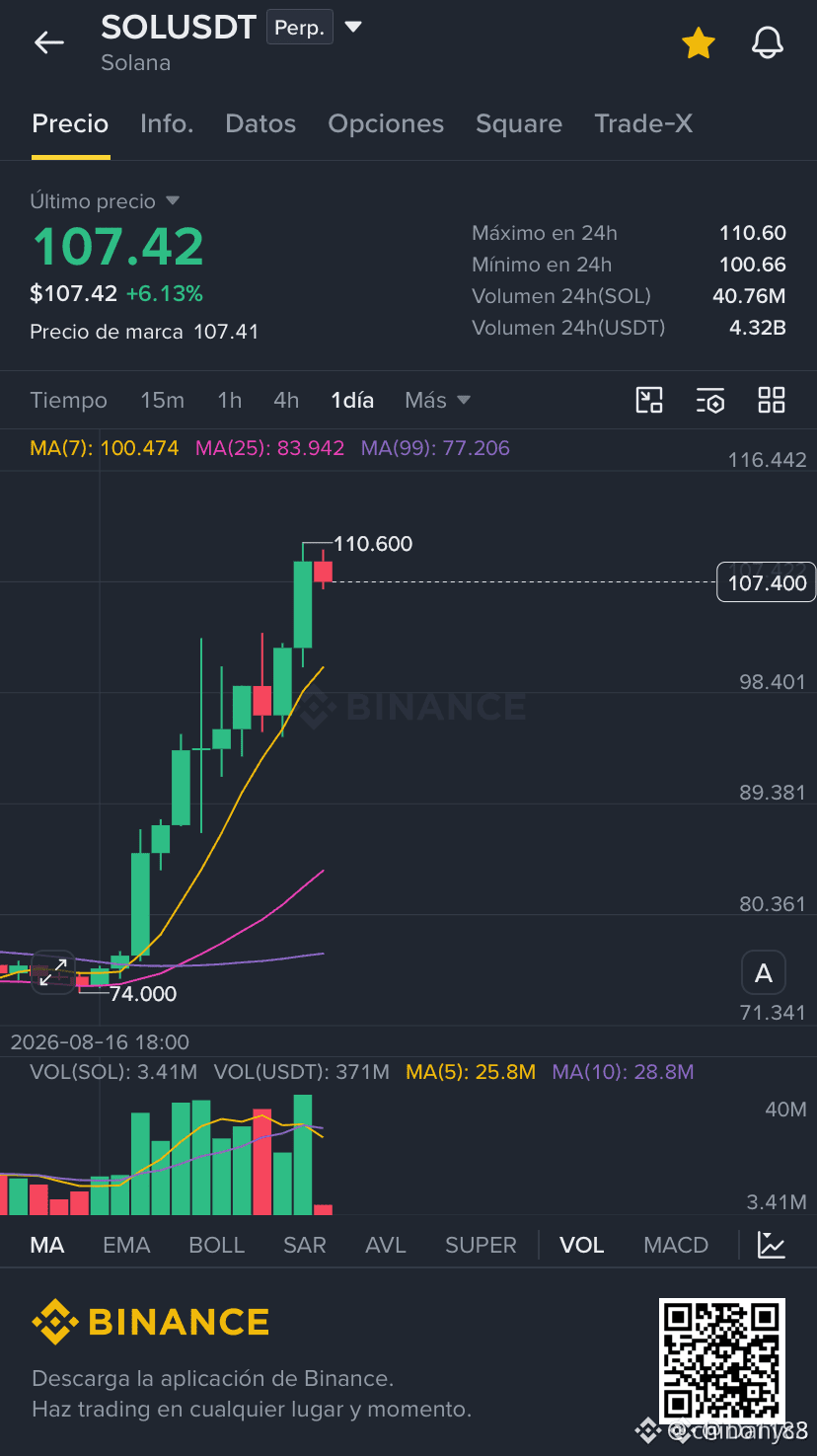Click the MA(99): 77.206 label

click(435, 448)
